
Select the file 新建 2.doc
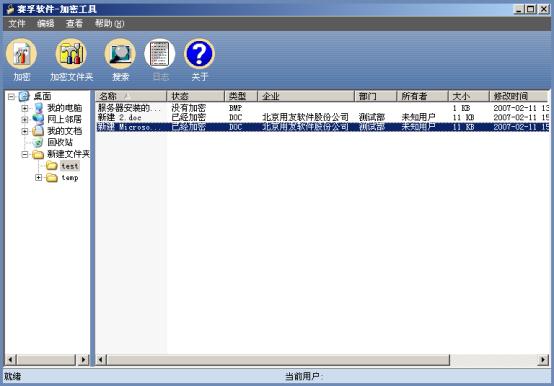tap(120, 117)
